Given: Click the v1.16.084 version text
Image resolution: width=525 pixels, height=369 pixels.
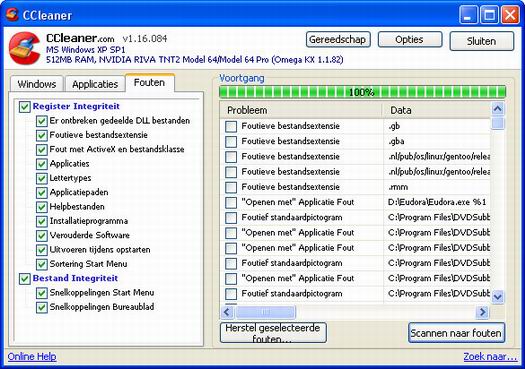Looking at the screenshot, I should click(x=145, y=39).
